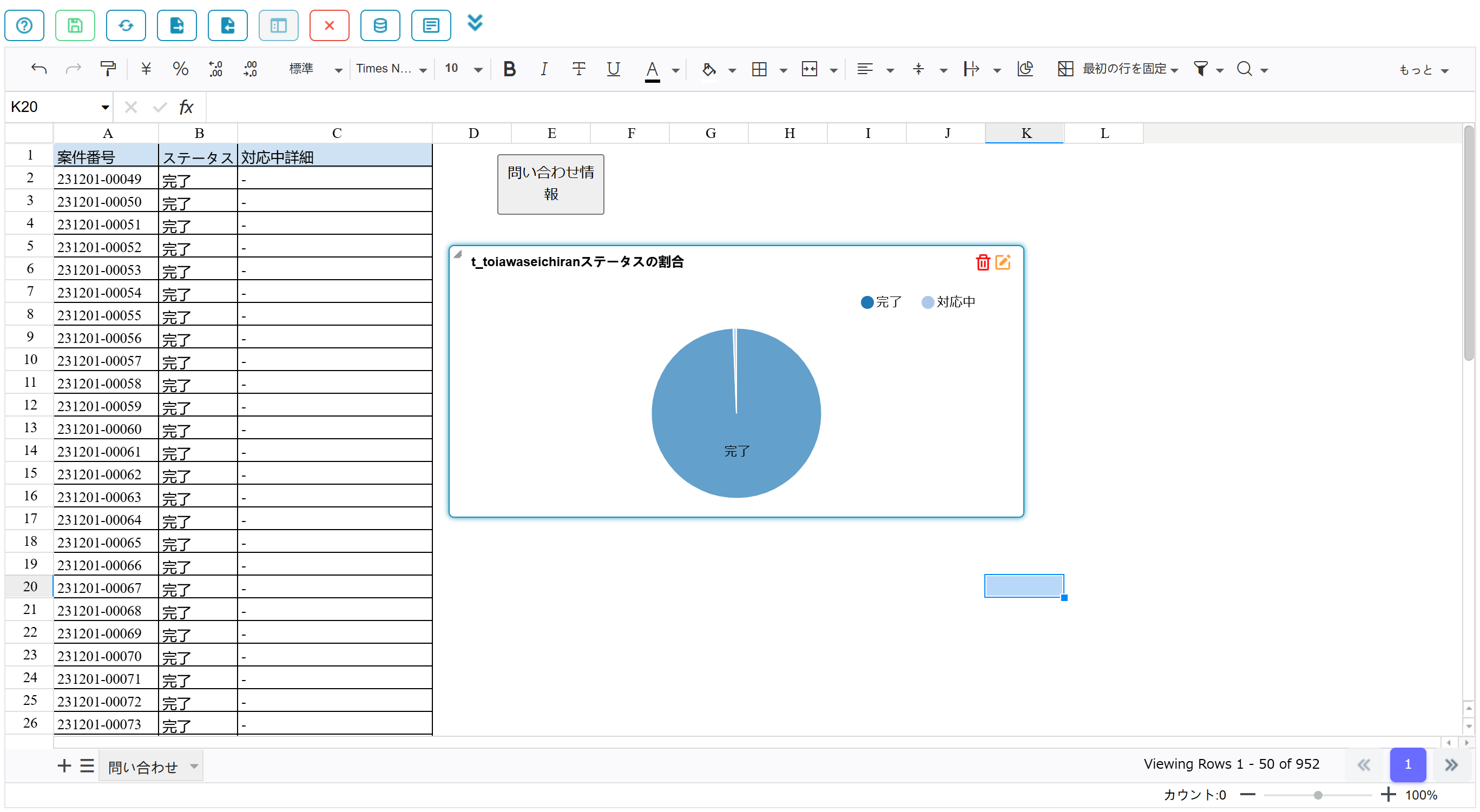Open the database icon button
The image size is (1480, 812).
pyautogui.click(x=380, y=25)
